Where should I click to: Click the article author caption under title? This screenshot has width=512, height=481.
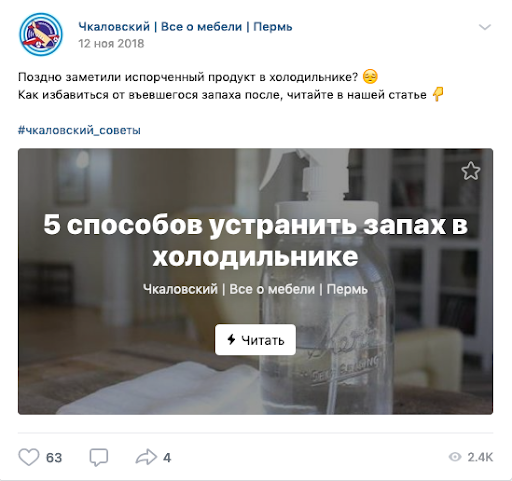pyautogui.click(x=255, y=289)
